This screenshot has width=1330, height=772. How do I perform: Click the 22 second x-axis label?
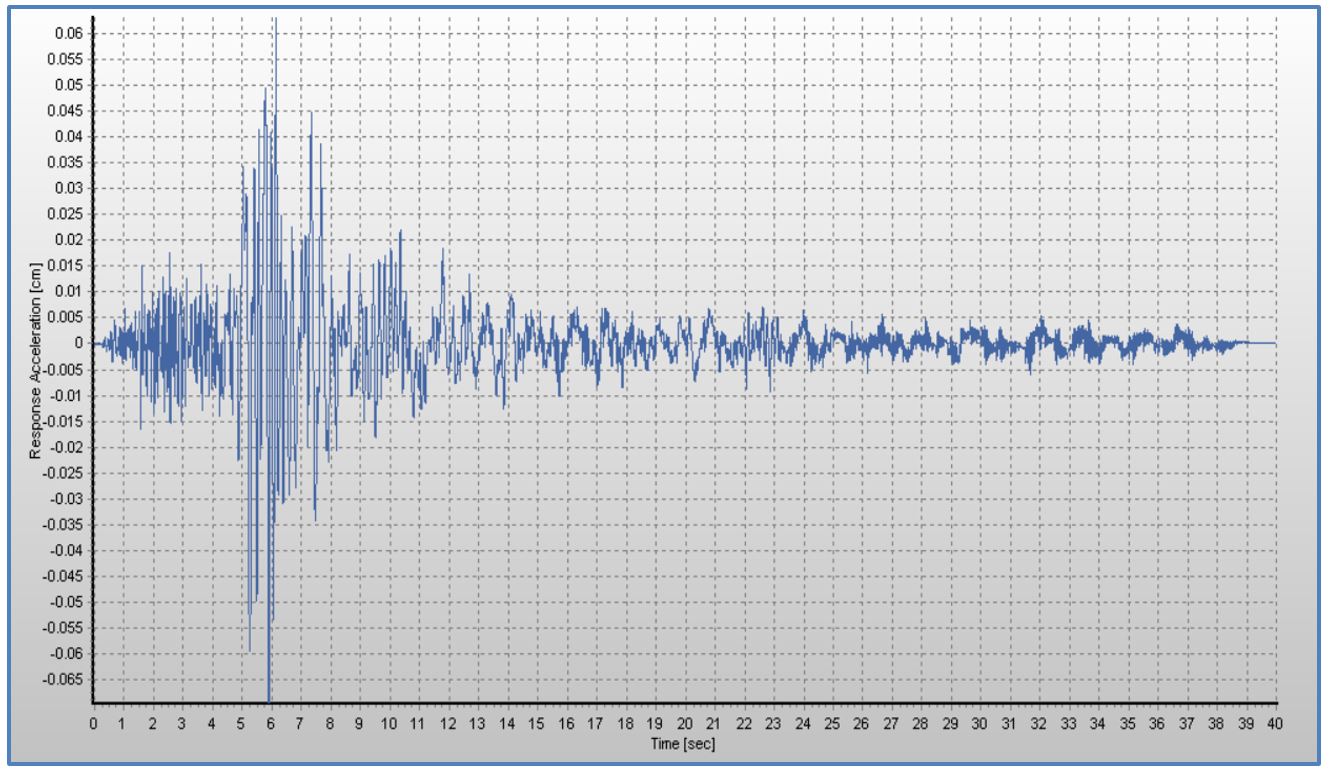pyautogui.click(x=744, y=723)
